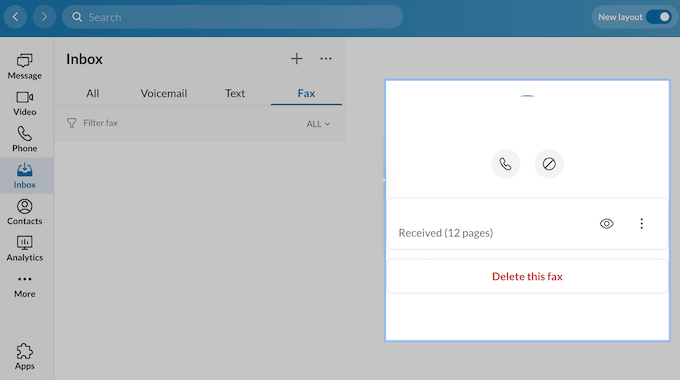
Task: Block the sender using circle-slash icon
Action: (549, 164)
